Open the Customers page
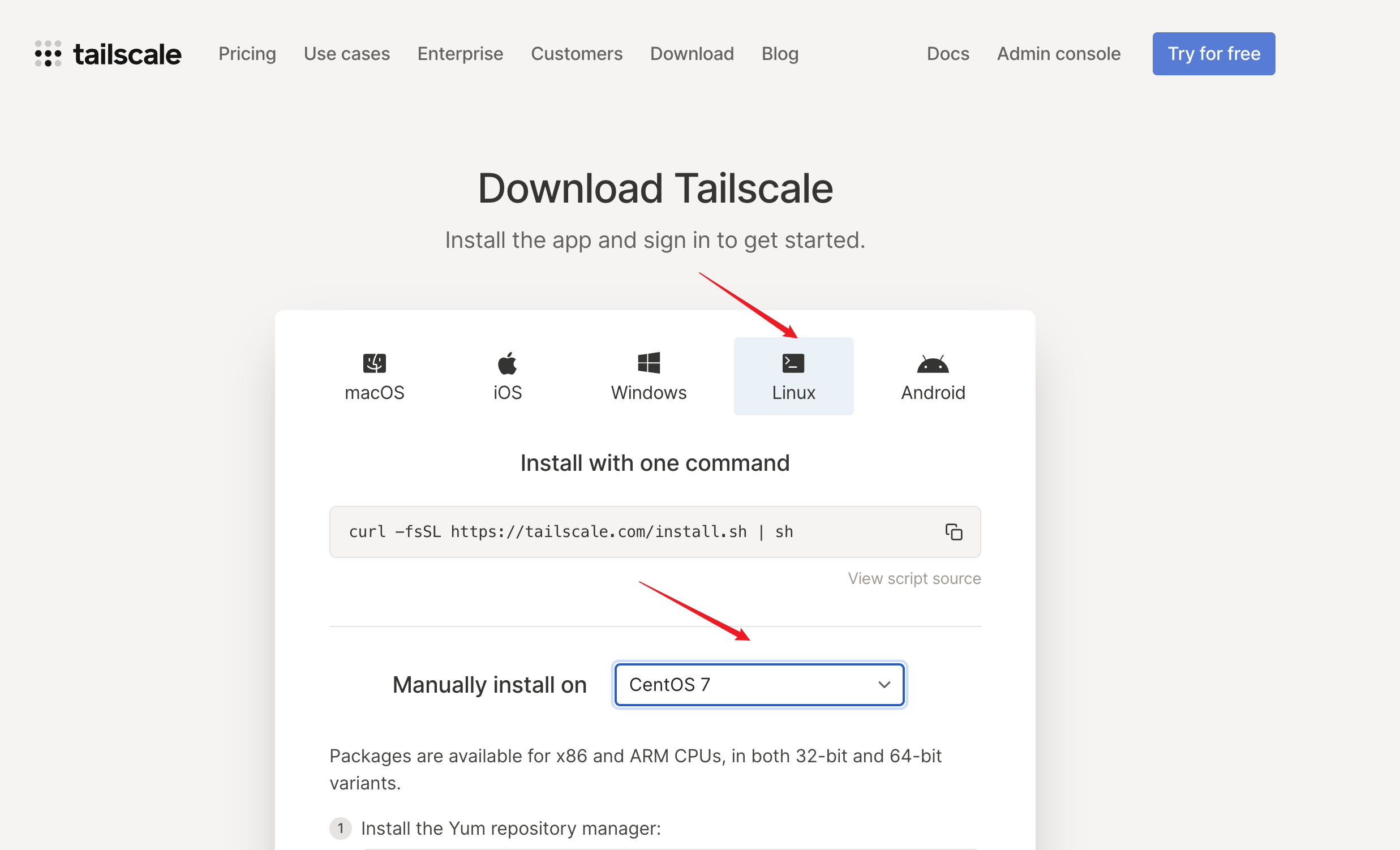Viewport: 1400px width, 850px height. pos(577,53)
